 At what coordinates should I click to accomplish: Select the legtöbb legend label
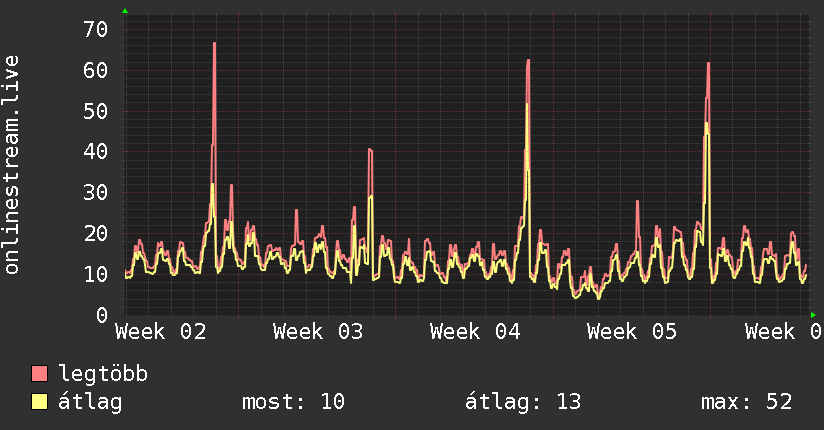pyautogui.click(x=104, y=374)
